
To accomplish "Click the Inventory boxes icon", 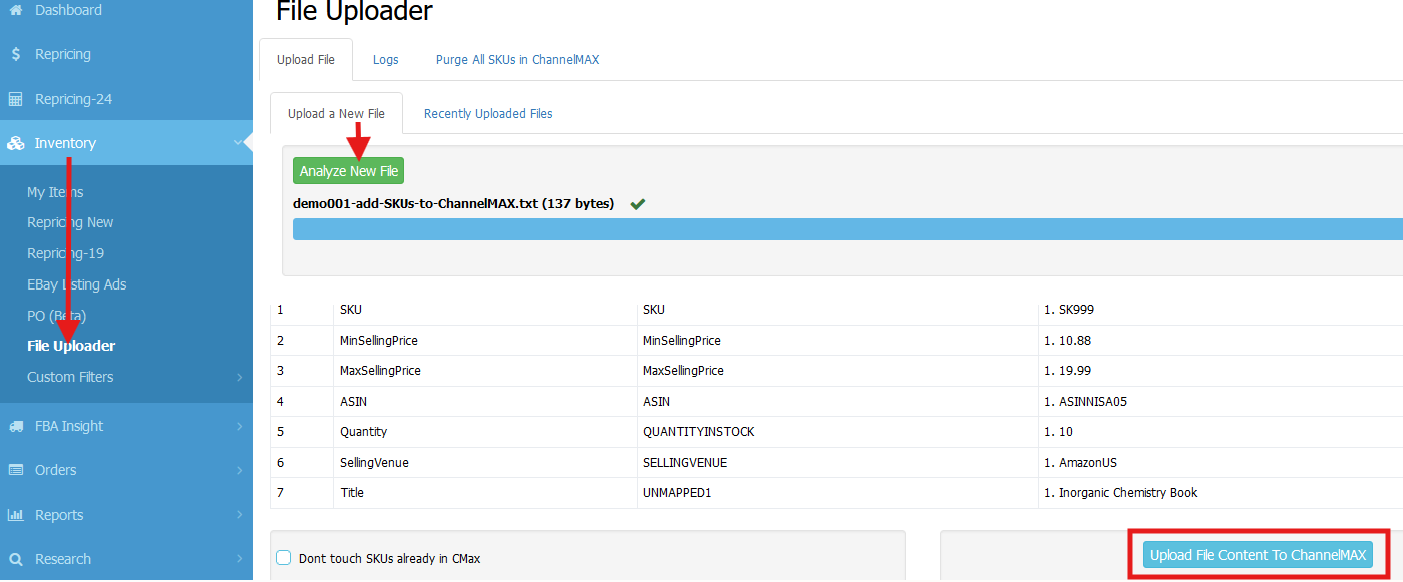I will [x=16, y=143].
